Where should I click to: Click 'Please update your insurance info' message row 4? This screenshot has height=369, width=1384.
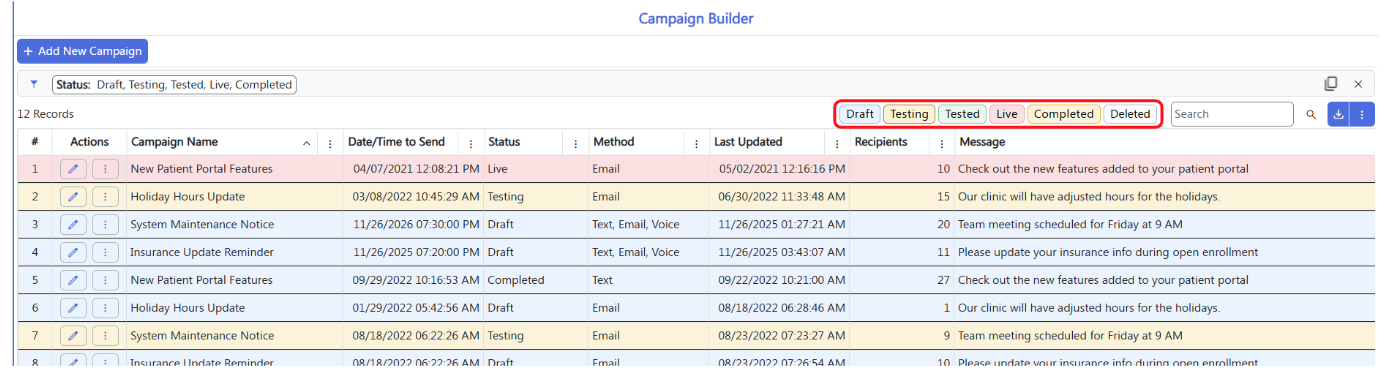(x=1108, y=252)
